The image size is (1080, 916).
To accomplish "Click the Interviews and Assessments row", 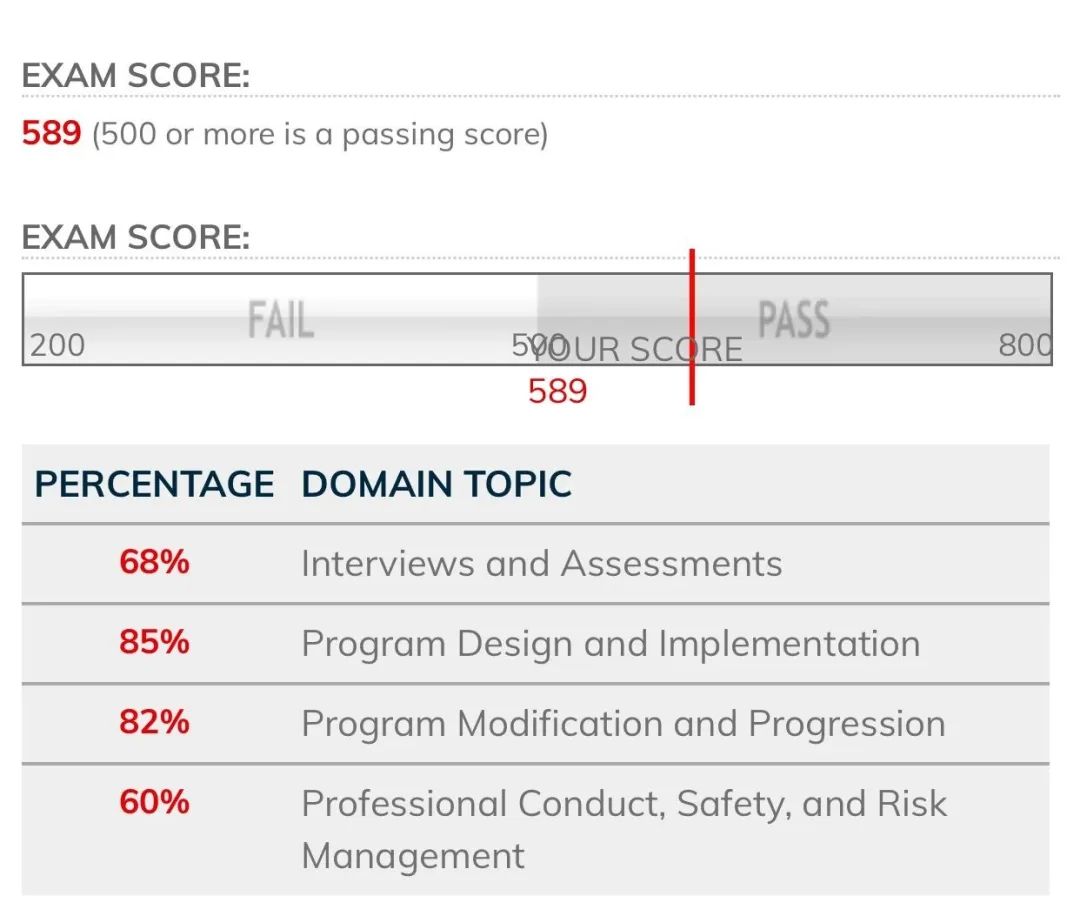I will (x=535, y=563).
